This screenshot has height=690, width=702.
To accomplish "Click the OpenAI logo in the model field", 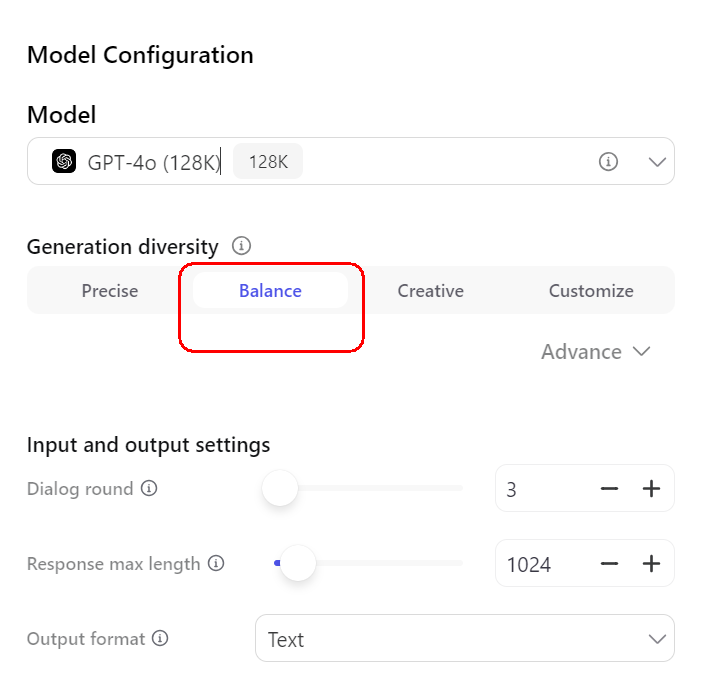I will click(x=64, y=161).
